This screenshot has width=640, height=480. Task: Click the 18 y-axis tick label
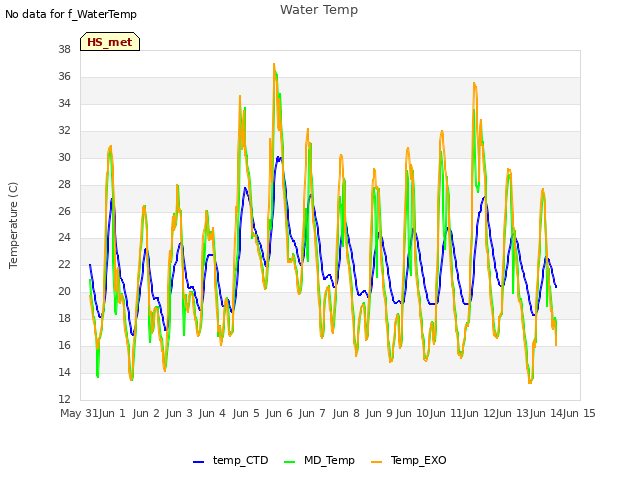coord(64,318)
